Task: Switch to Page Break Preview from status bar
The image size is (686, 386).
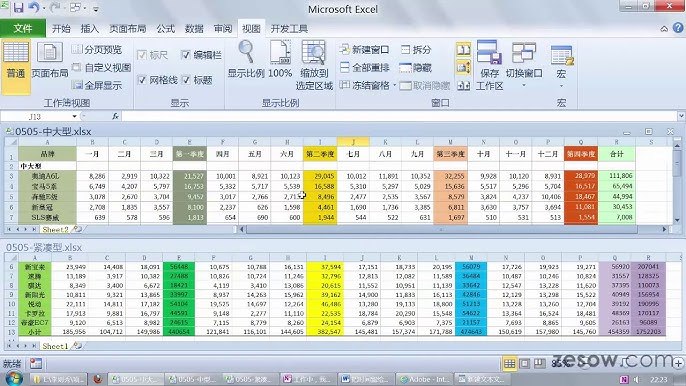Action: click(539, 363)
